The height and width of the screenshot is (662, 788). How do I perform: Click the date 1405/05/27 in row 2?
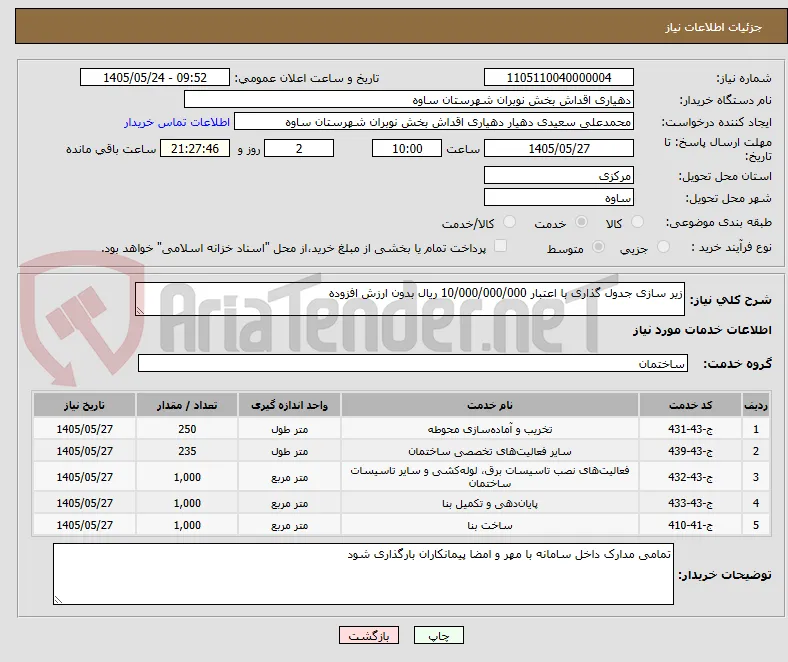(x=84, y=451)
